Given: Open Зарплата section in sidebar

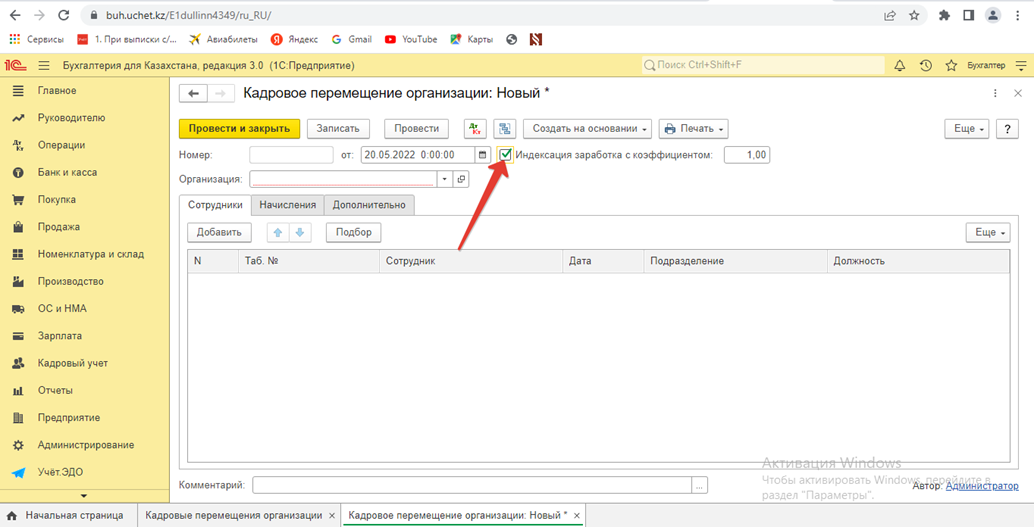Looking at the screenshot, I should [60, 336].
